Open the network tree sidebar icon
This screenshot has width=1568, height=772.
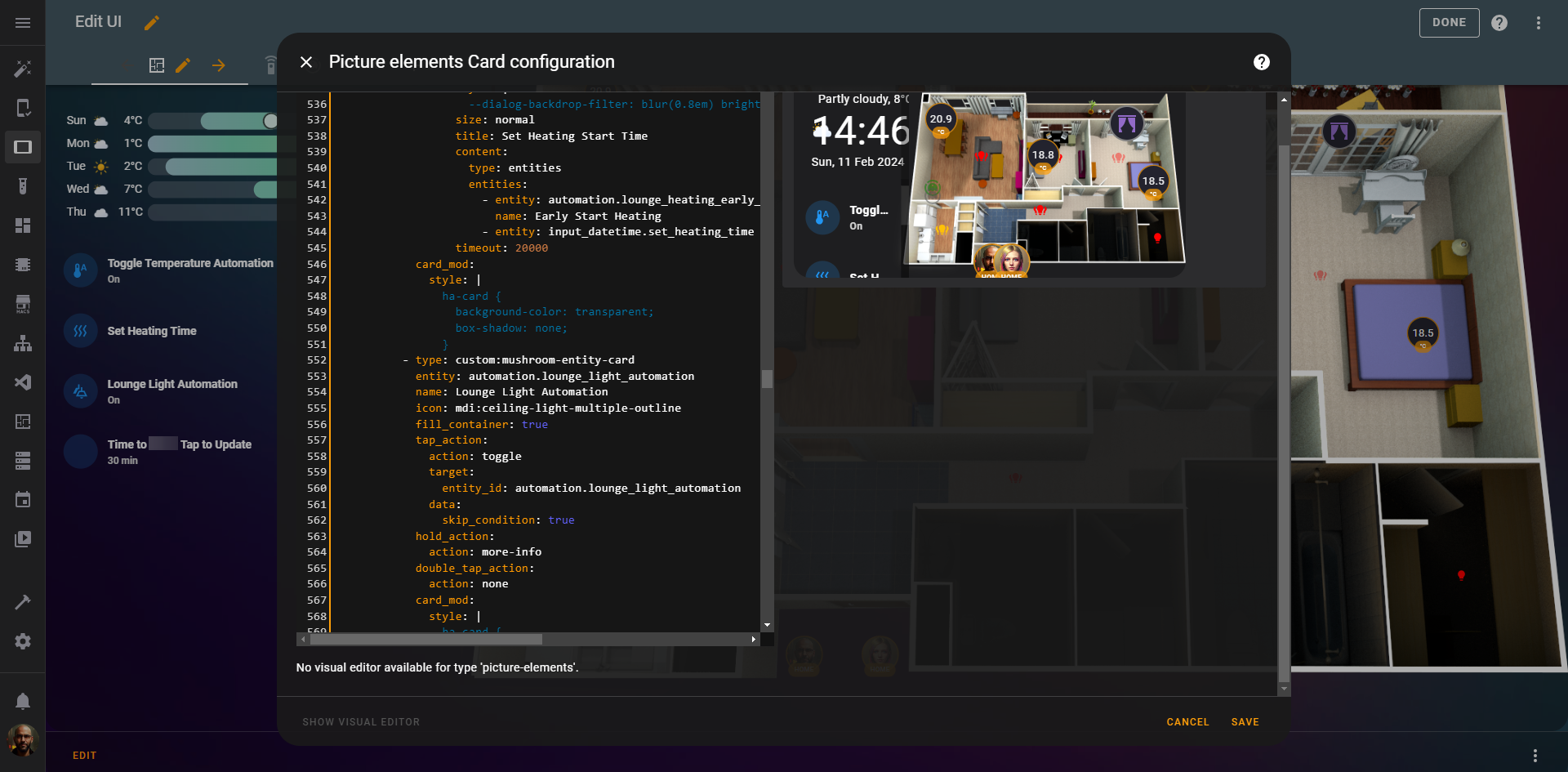[x=23, y=343]
